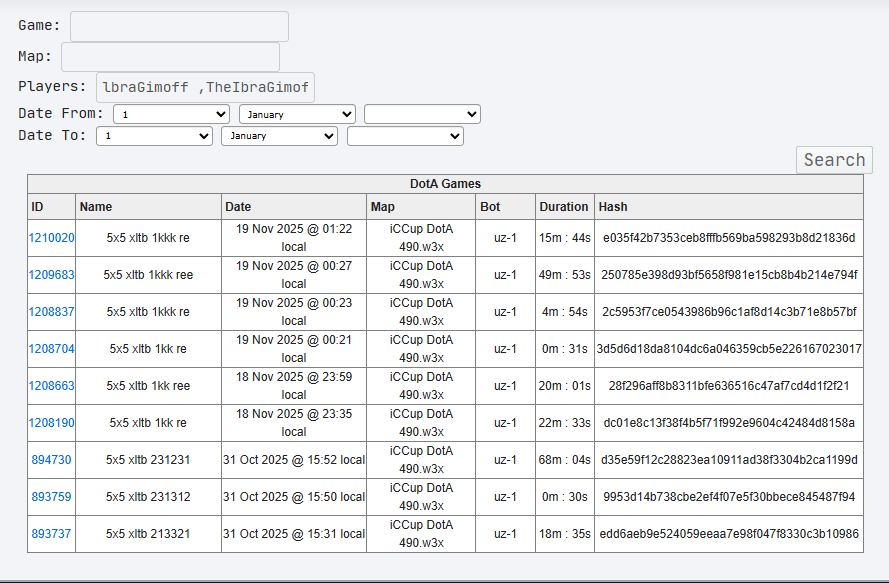Open the Date From day dropdown
The width and height of the screenshot is (889, 583).
[171, 115]
